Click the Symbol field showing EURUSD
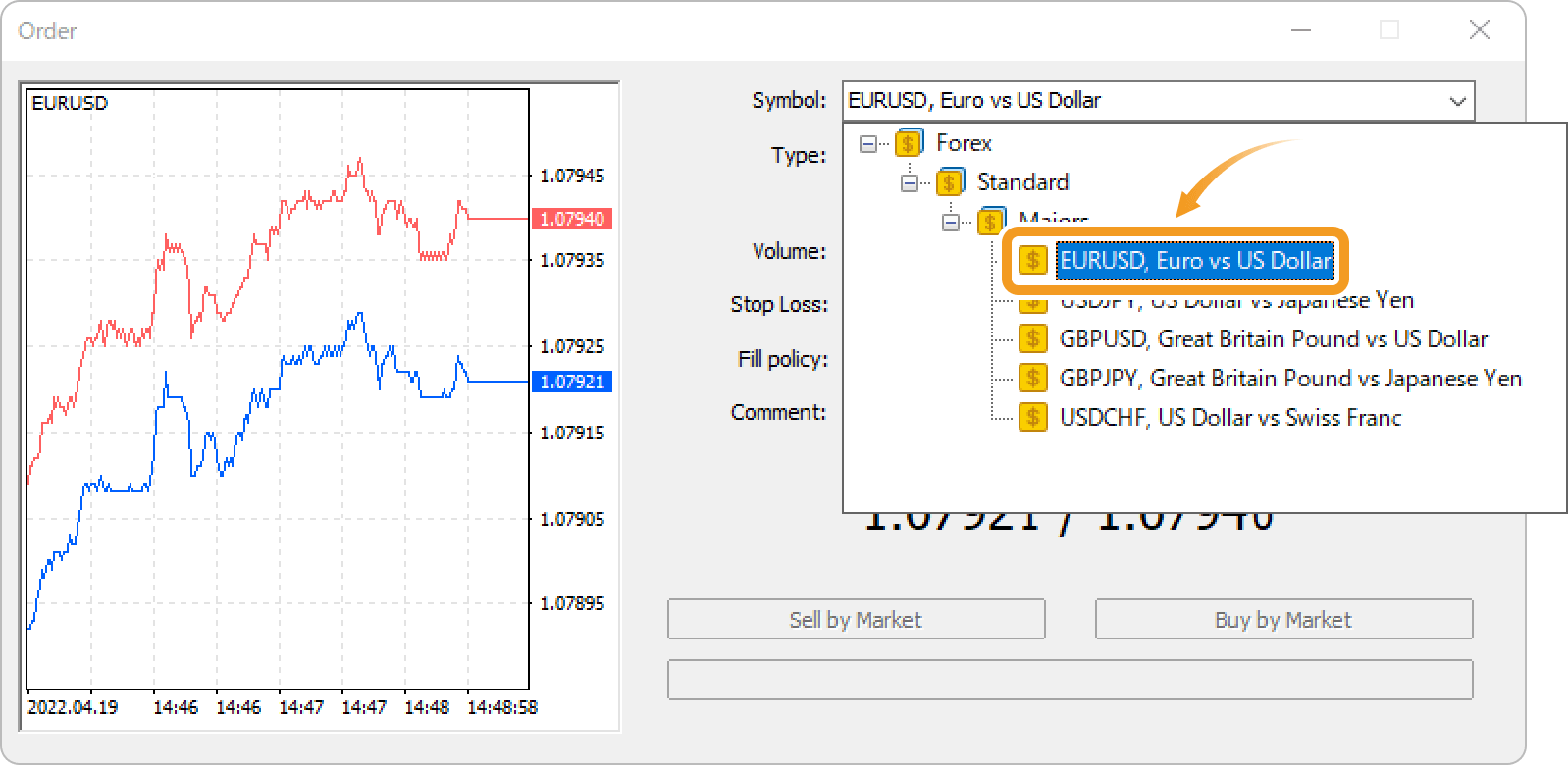The width and height of the screenshot is (1568, 765). (1158, 101)
